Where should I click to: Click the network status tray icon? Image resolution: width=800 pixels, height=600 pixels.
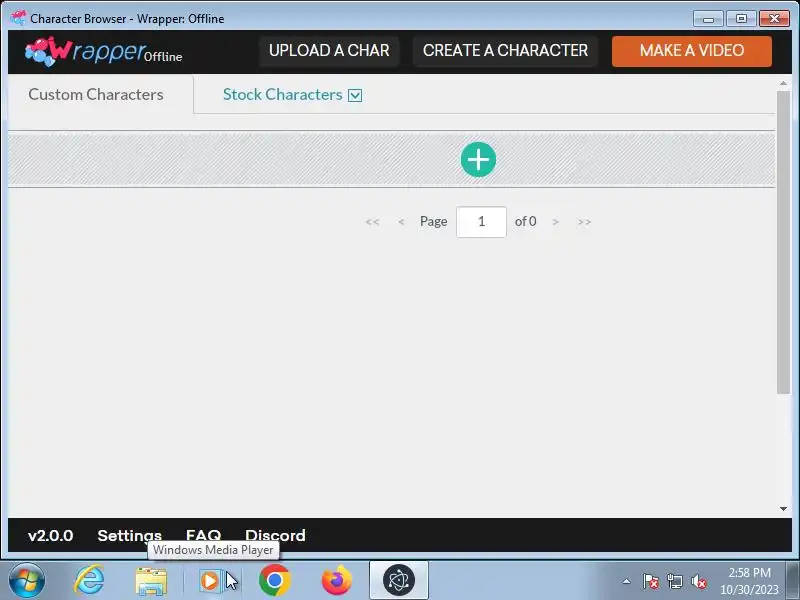[x=675, y=581]
